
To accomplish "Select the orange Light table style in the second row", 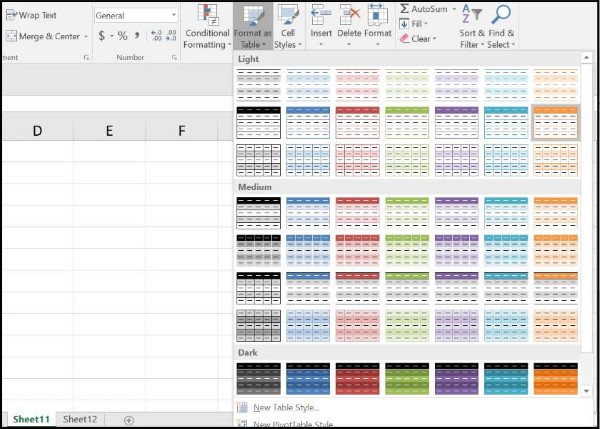I will coord(556,122).
